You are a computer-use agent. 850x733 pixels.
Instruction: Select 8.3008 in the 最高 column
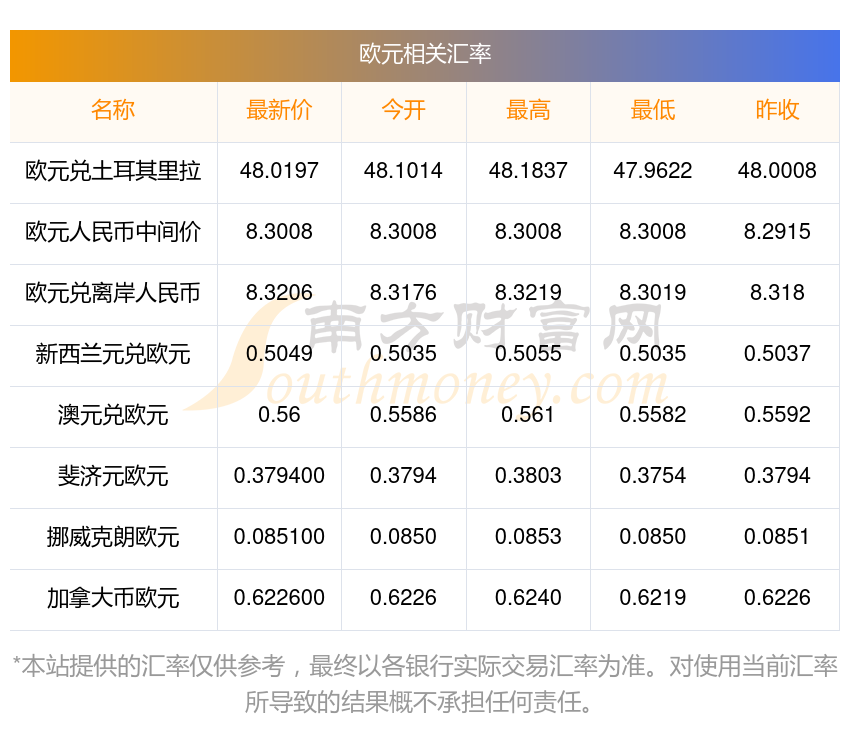[x=528, y=232]
